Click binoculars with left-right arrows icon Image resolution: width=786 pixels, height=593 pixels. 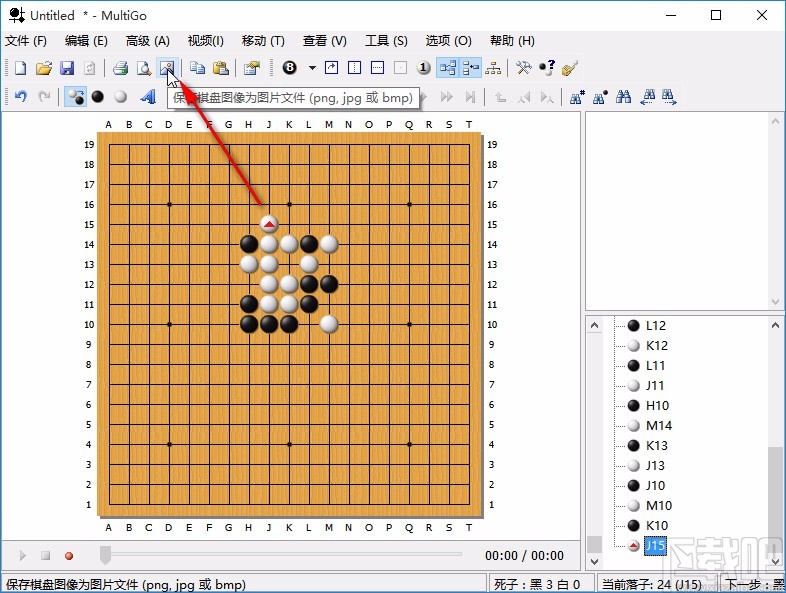pos(647,97)
